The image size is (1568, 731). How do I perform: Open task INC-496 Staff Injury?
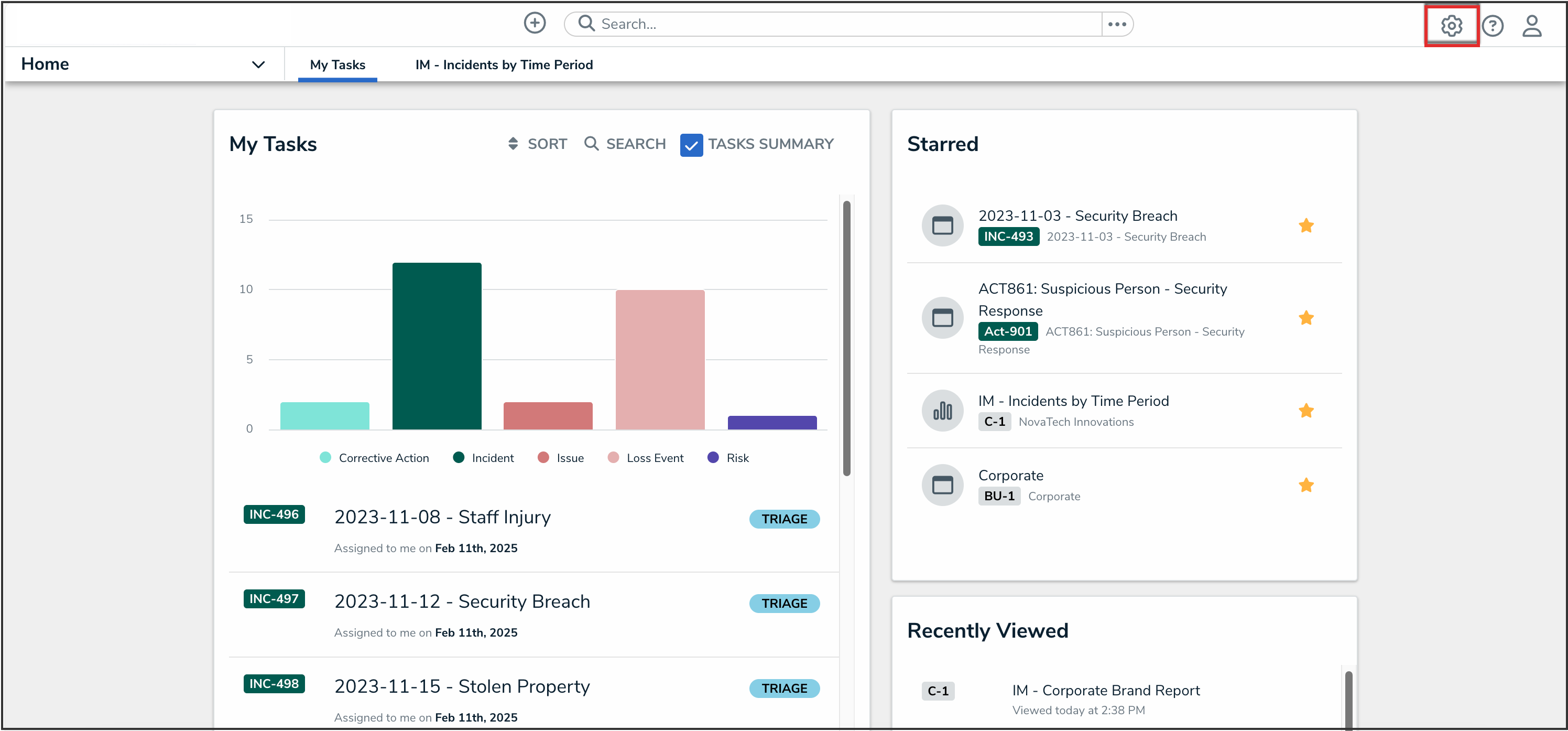(x=442, y=517)
